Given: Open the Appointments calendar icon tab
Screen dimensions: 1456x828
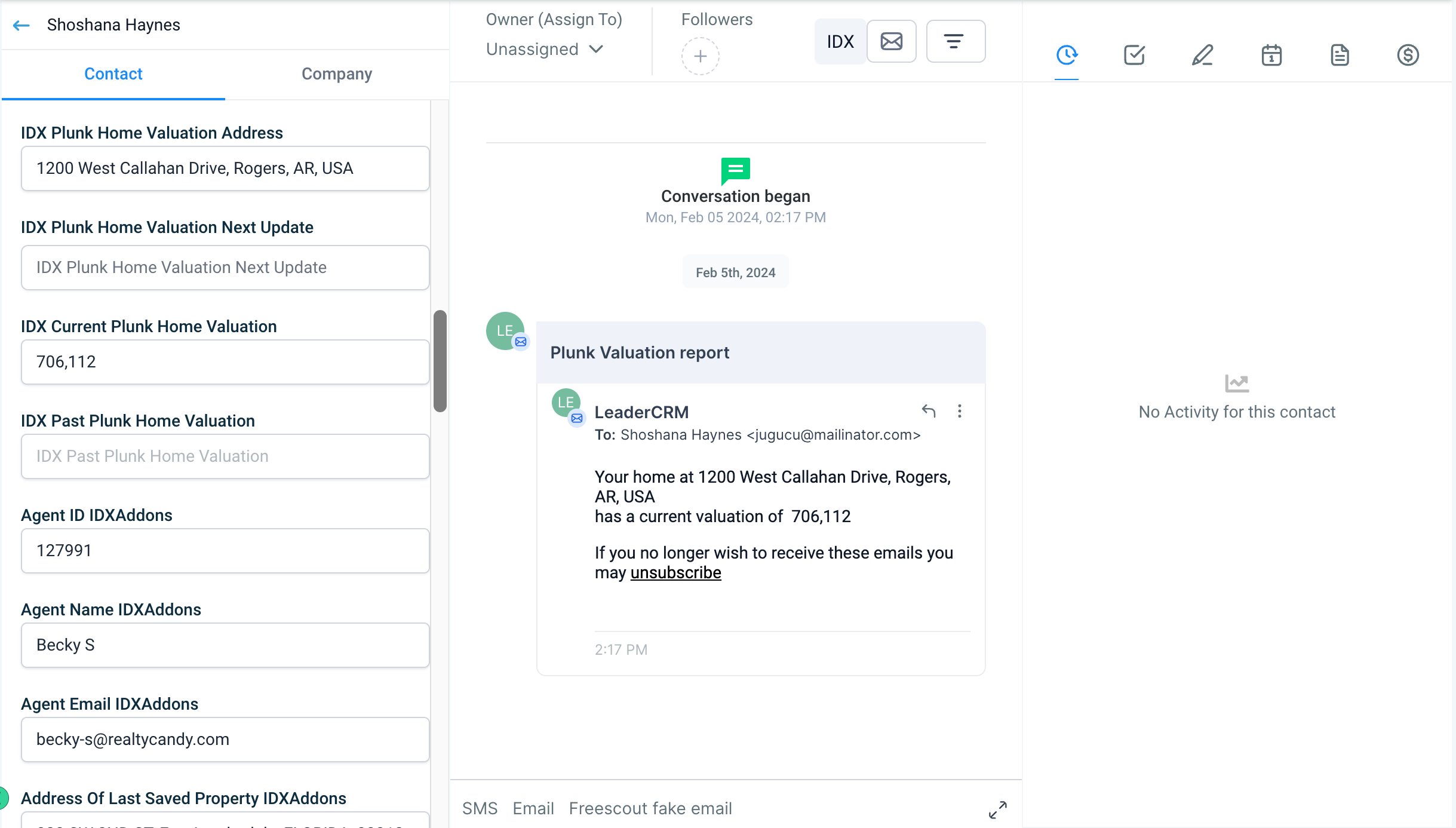Looking at the screenshot, I should tap(1271, 55).
